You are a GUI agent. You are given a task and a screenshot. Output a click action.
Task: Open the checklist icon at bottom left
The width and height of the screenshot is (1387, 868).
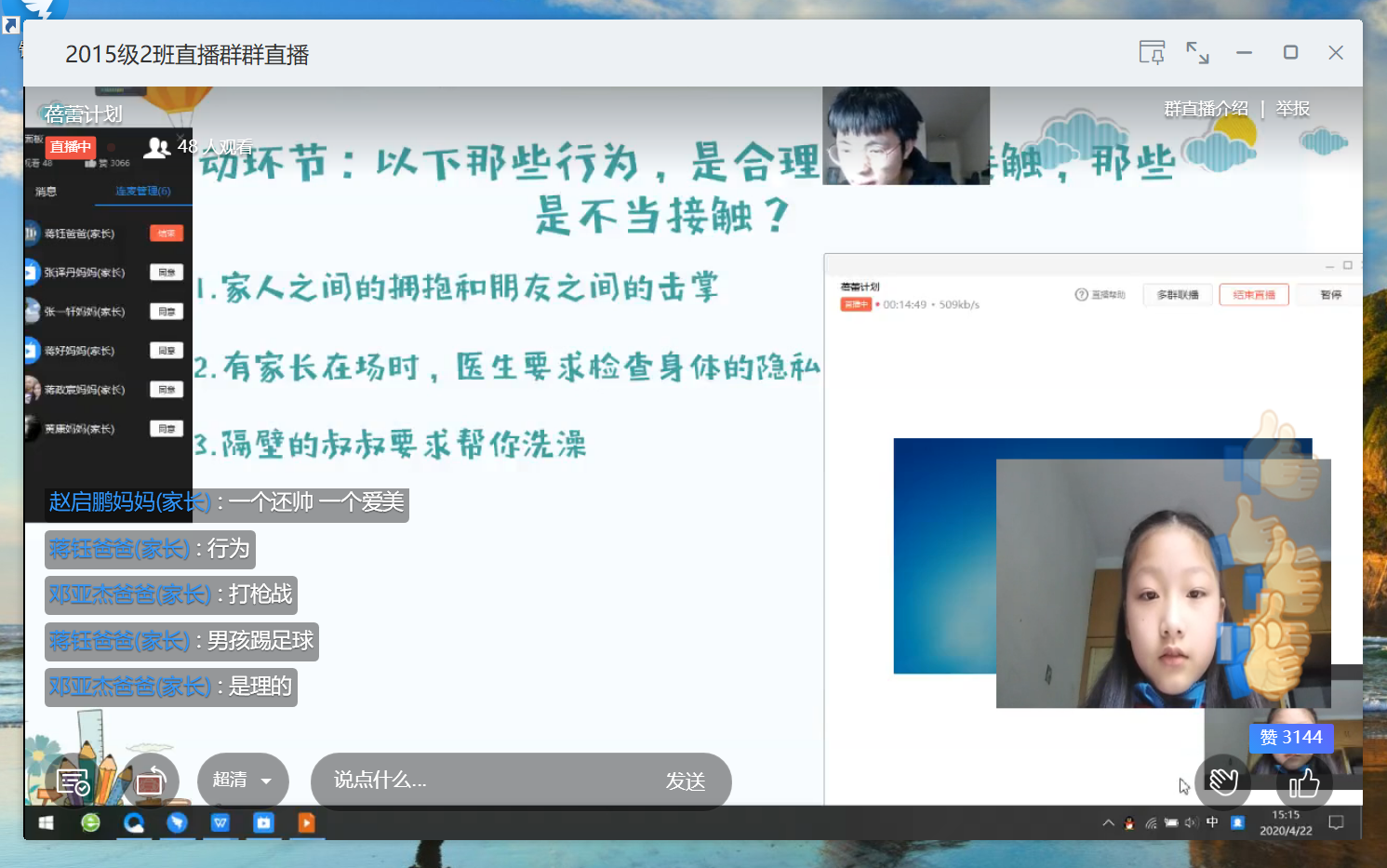pos(73,782)
